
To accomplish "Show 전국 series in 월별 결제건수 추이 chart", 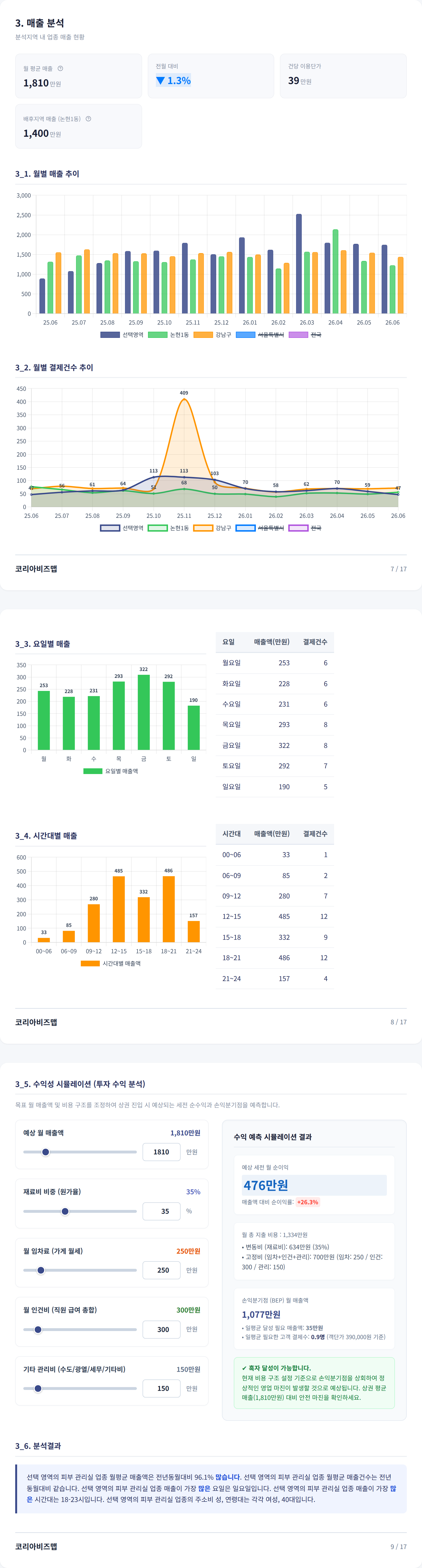I will 305,528.
